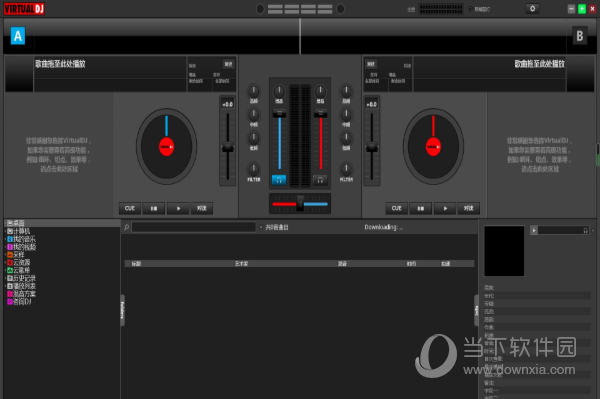
Task: Click the left deck turntable platter
Action: [x=166, y=147]
